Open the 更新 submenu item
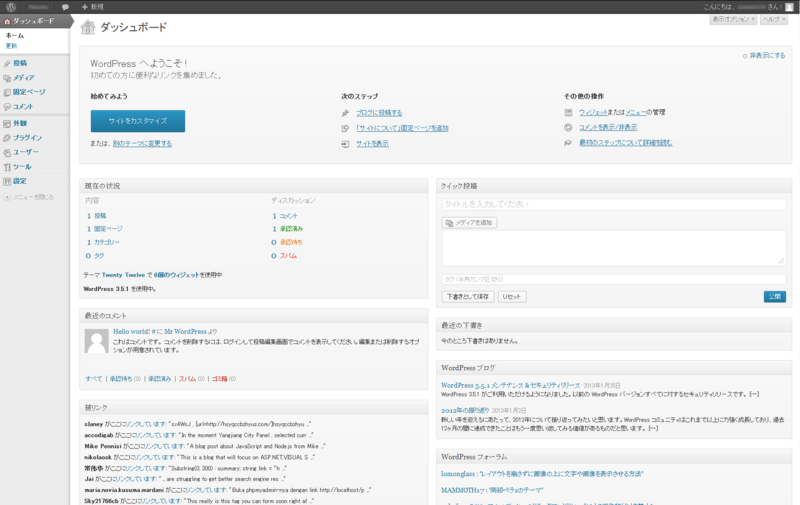This screenshot has width=800, height=505. coord(11,45)
